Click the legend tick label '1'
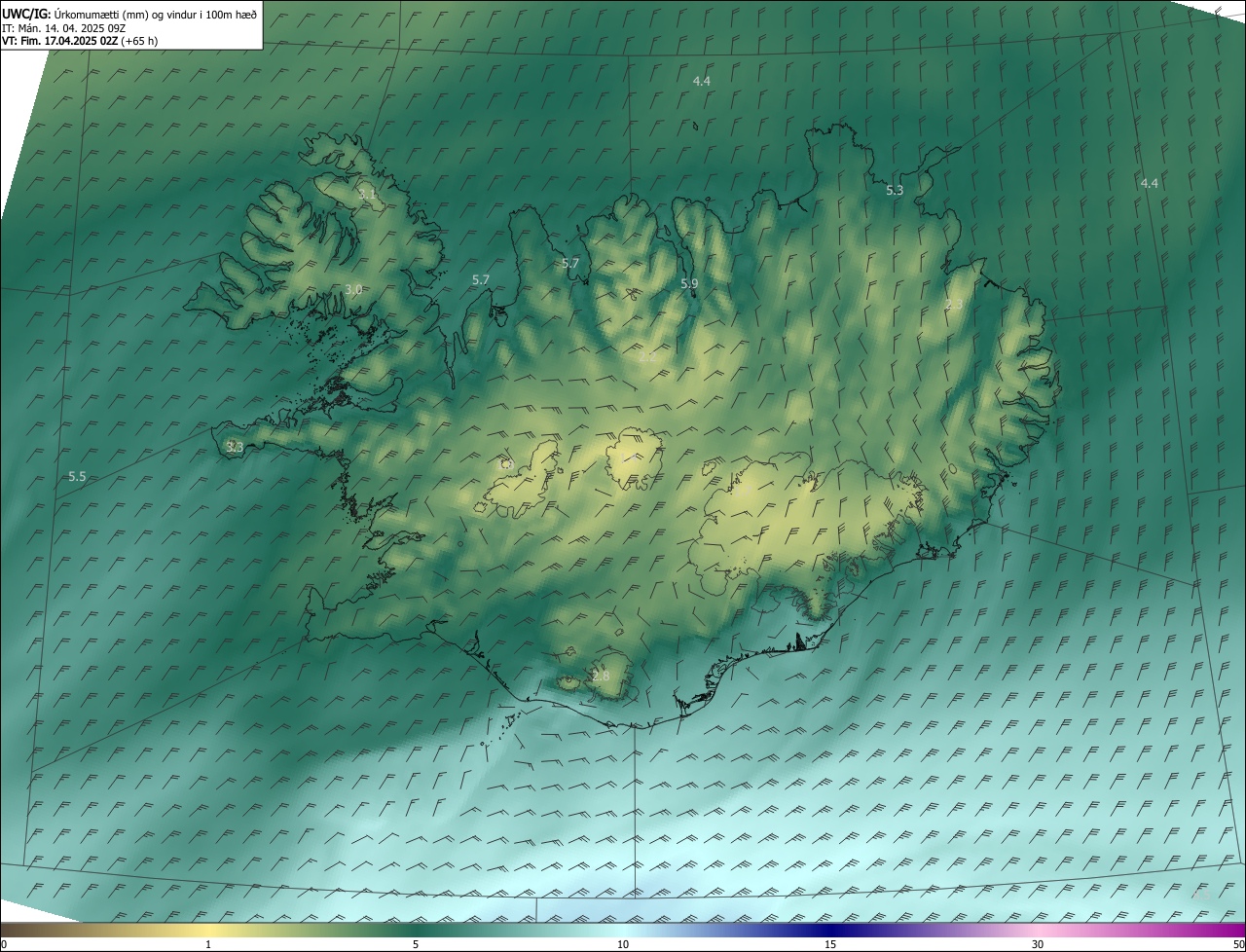1246x952 pixels. coord(208,944)
